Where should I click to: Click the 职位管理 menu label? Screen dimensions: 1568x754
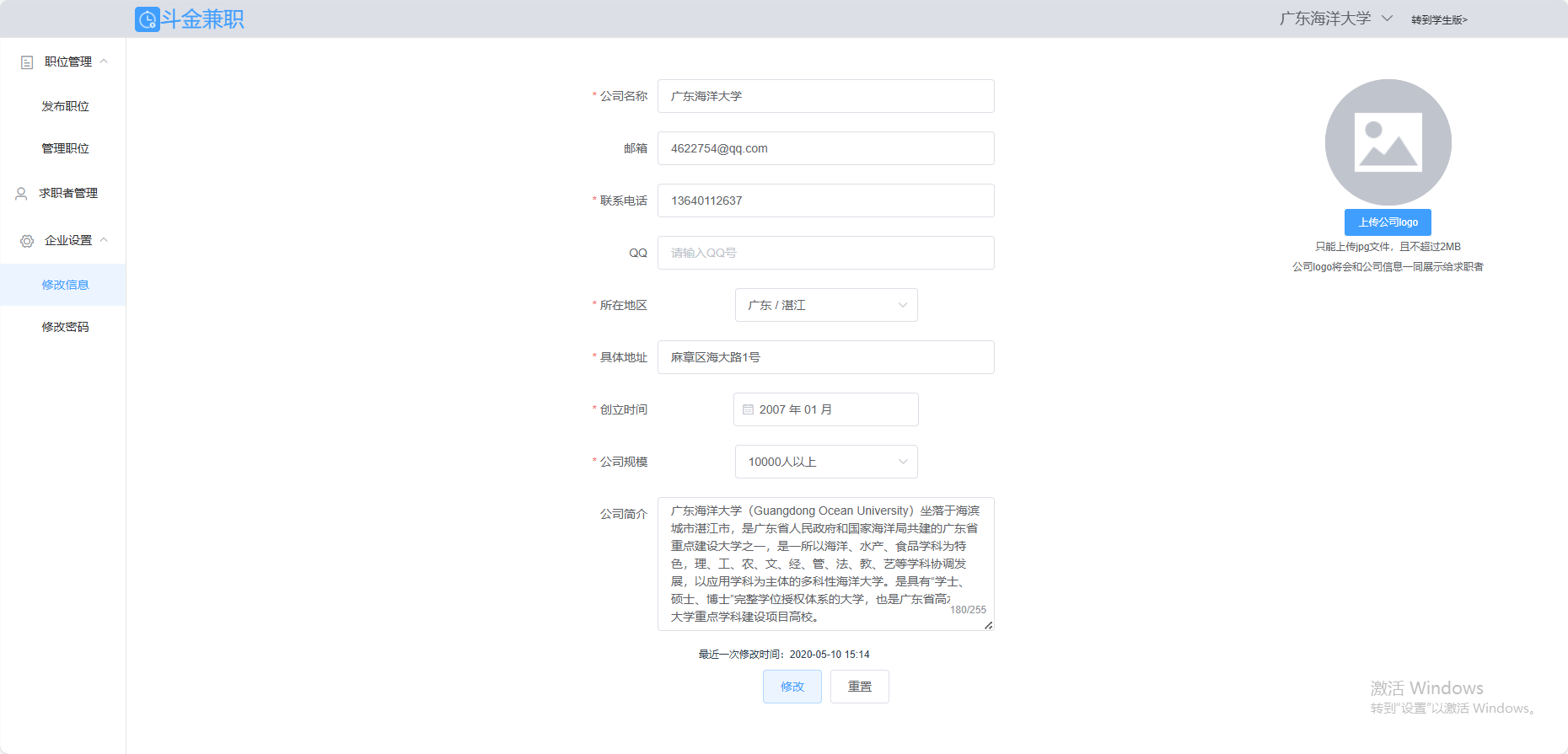point(68,61)
